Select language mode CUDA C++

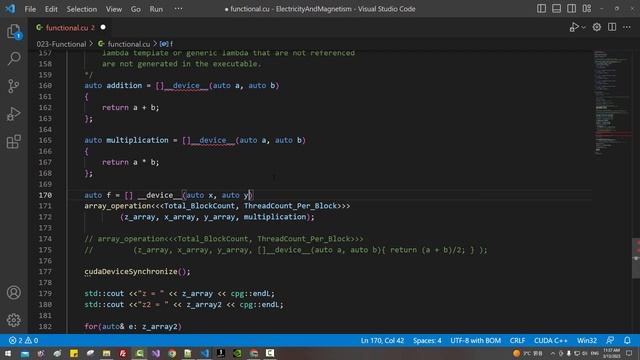551,340
